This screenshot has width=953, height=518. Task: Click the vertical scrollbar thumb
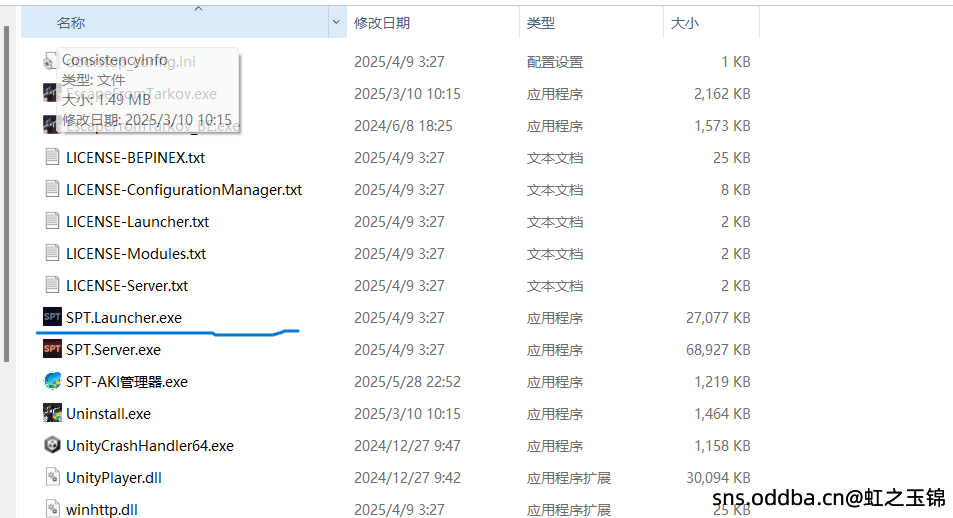pos(6,193)
